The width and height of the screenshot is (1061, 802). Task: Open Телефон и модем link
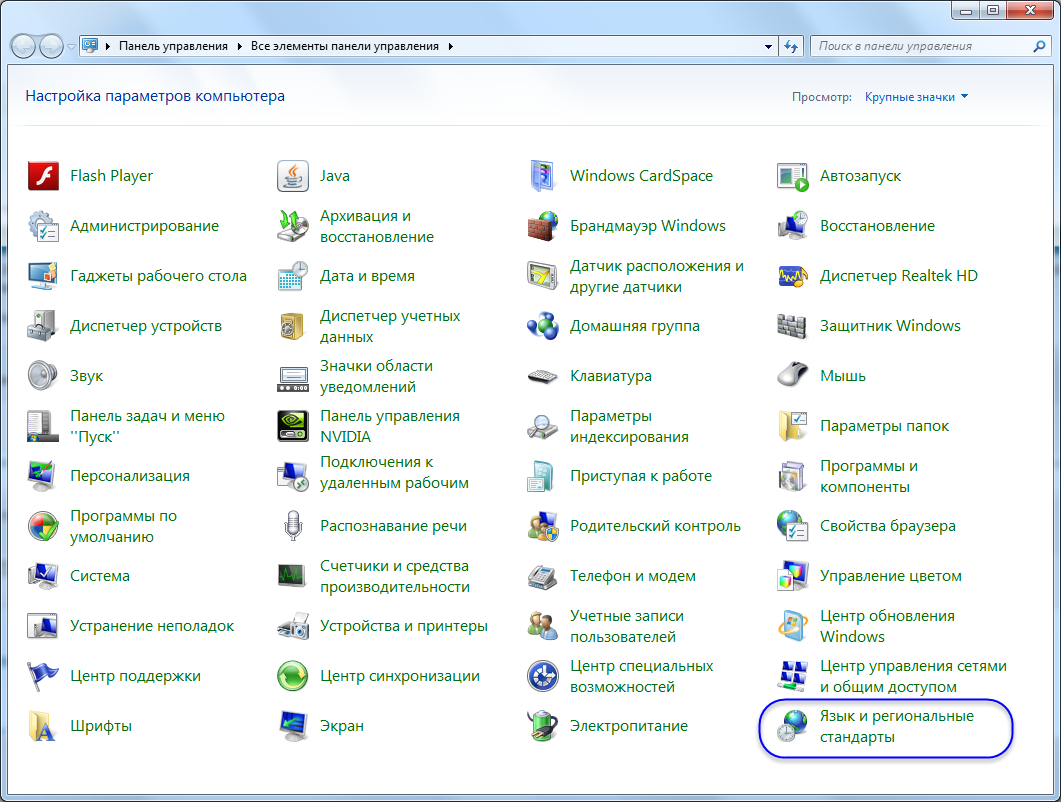point(633,576)
